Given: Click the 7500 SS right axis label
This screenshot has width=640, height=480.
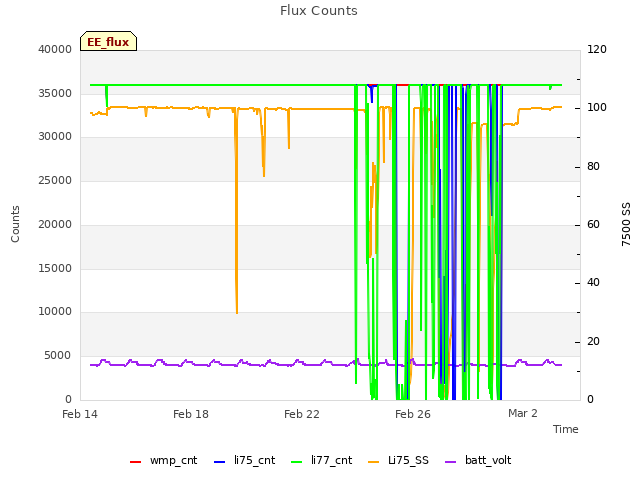Looking at the screenshot, I should pos(626,224).
